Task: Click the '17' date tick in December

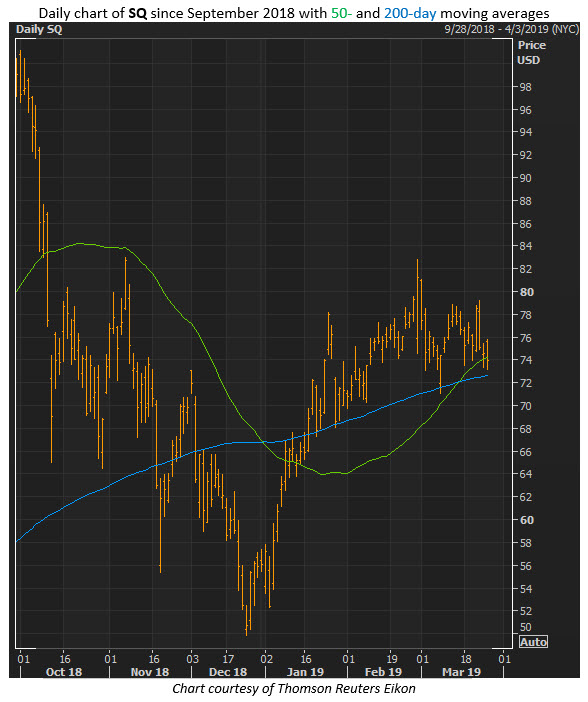Action: (x=228, y=659)
